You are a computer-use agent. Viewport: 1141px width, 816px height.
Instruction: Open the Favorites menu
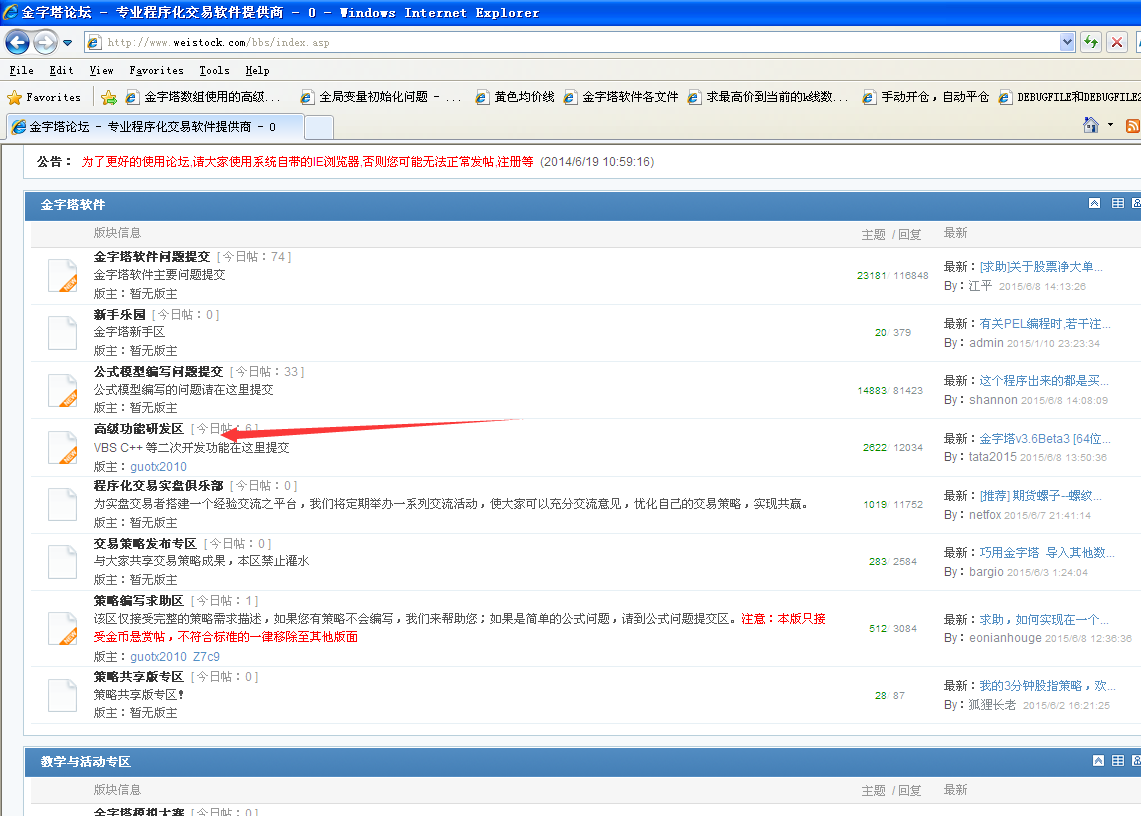[156, 71]
